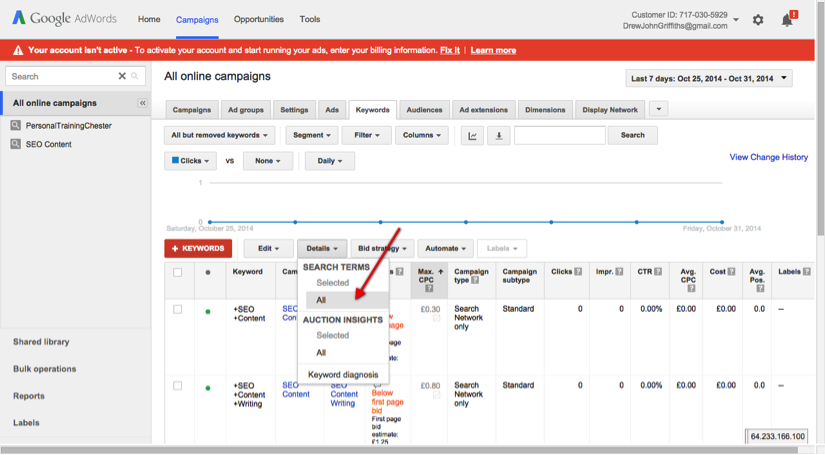Clear the sidebar search with X icon

pos(122,76)
